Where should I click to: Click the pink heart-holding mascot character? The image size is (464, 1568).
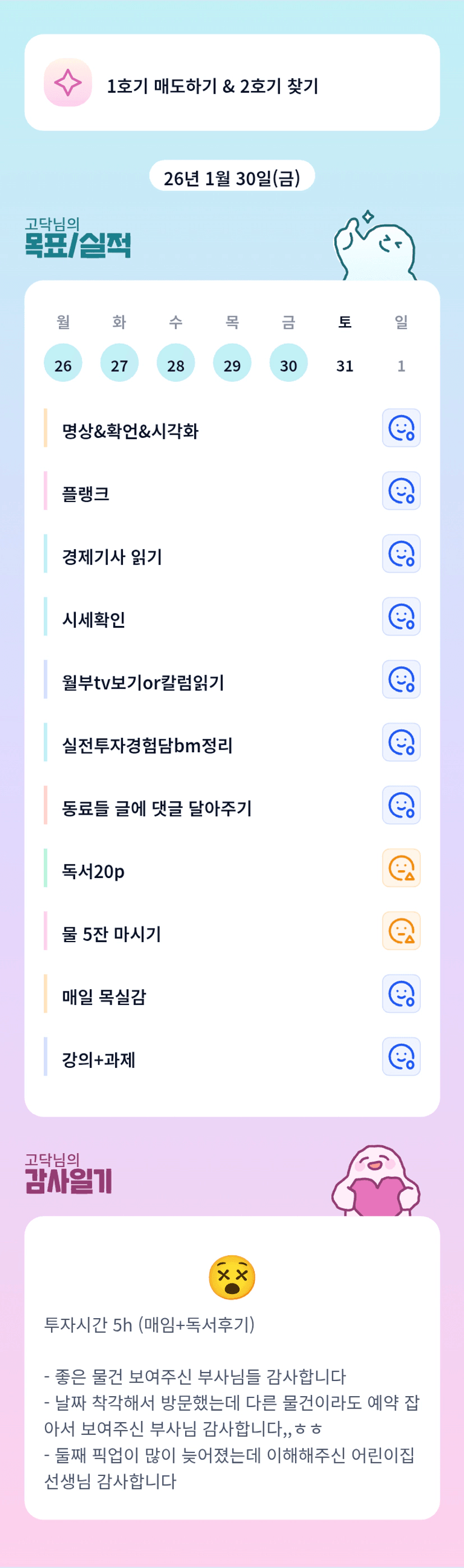pos(376,1181)
